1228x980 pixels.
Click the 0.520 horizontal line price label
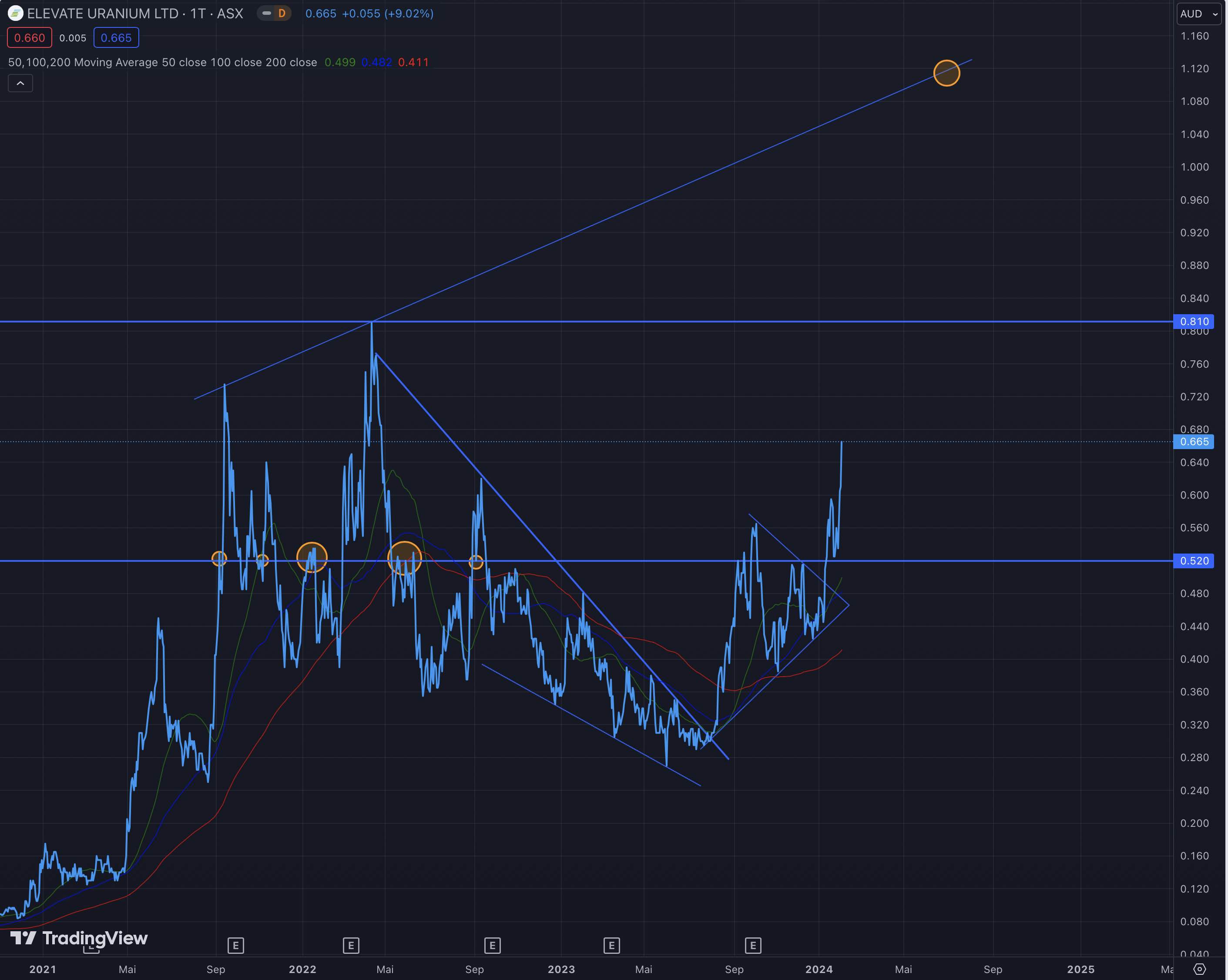(x=1194, y=561)
